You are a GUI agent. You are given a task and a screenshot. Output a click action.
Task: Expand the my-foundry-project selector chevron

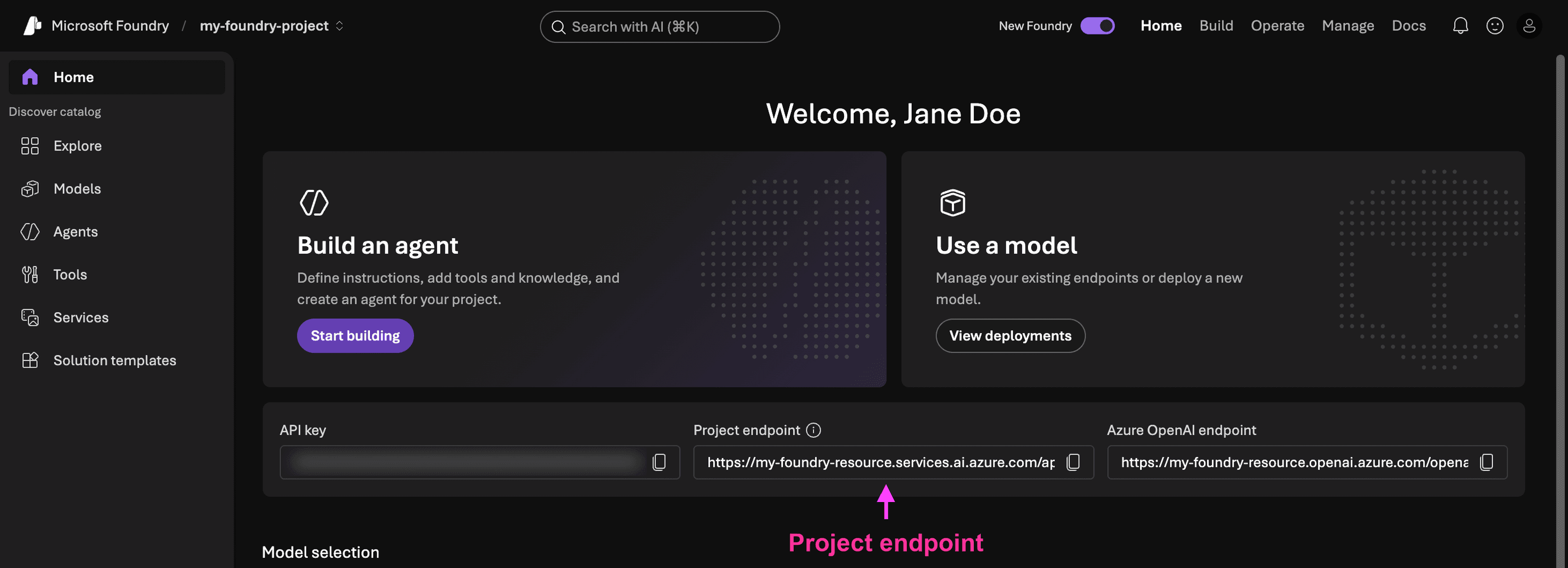pos(340,26)
